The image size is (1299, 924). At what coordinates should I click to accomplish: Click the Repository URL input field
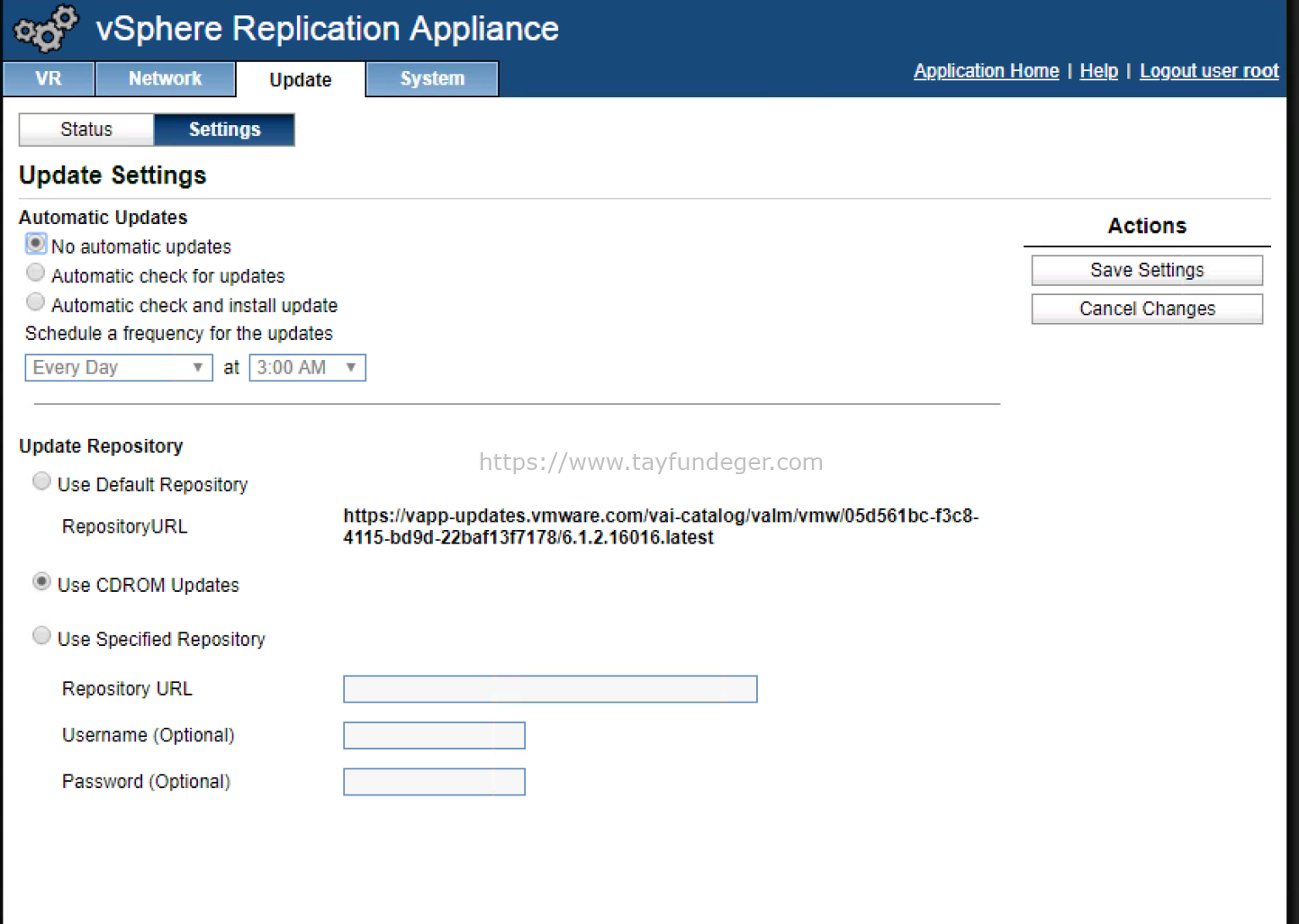pyautogui.click(x=550, y=689)
